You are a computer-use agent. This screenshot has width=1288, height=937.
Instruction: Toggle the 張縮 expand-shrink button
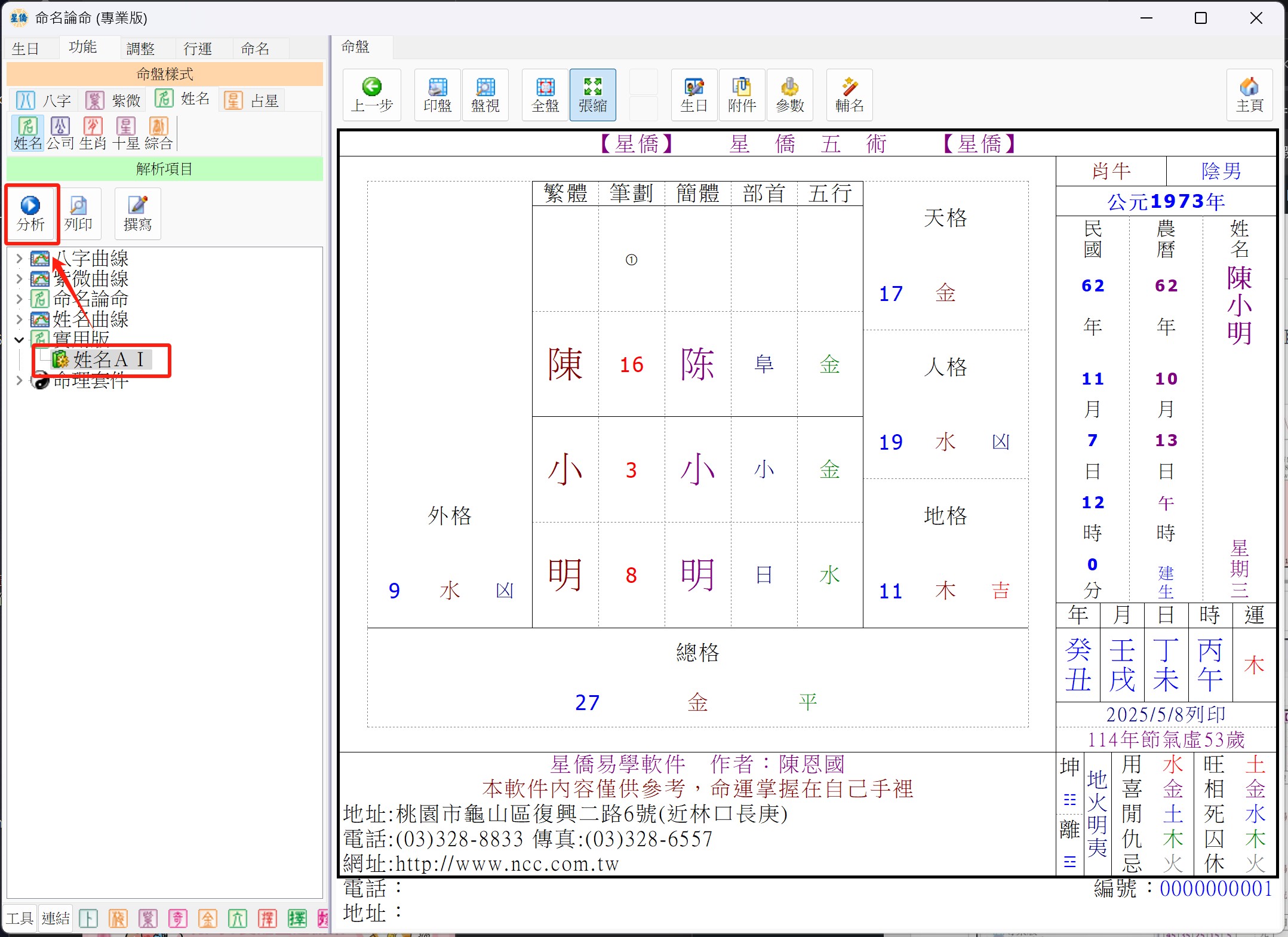pos(592,94)
